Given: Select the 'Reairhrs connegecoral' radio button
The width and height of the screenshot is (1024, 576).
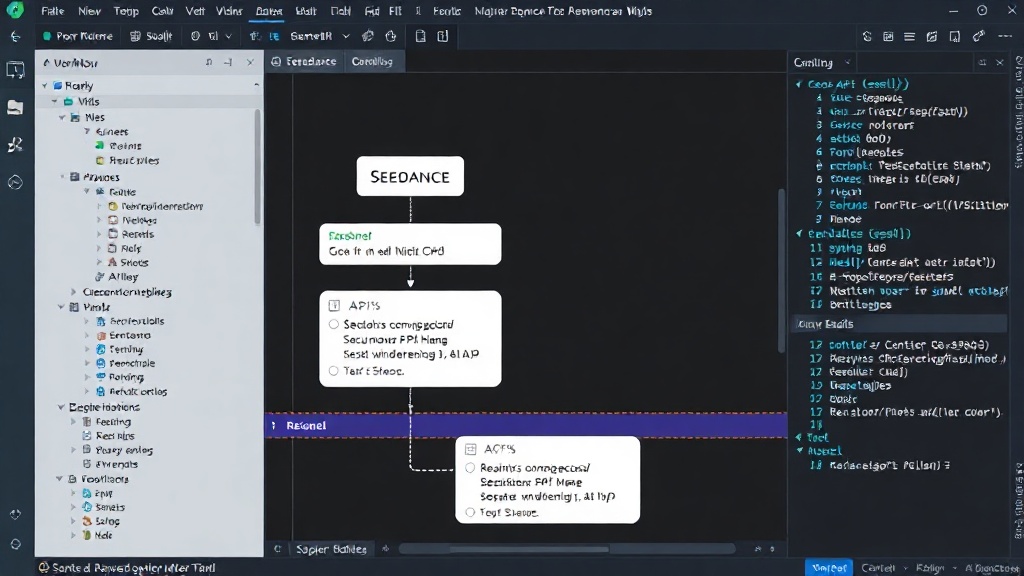Looking at the screenshot, I should [x=470, y=468].
